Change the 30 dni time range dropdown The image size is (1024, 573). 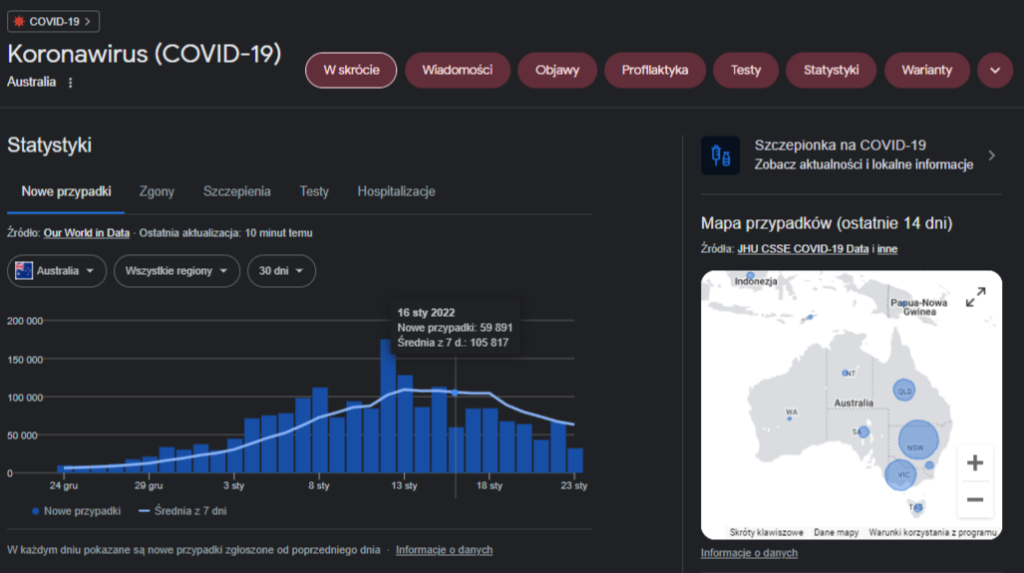282,271
